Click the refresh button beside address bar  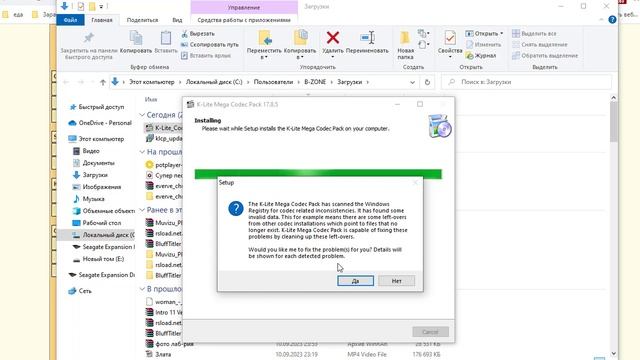[x=427, y=82]
